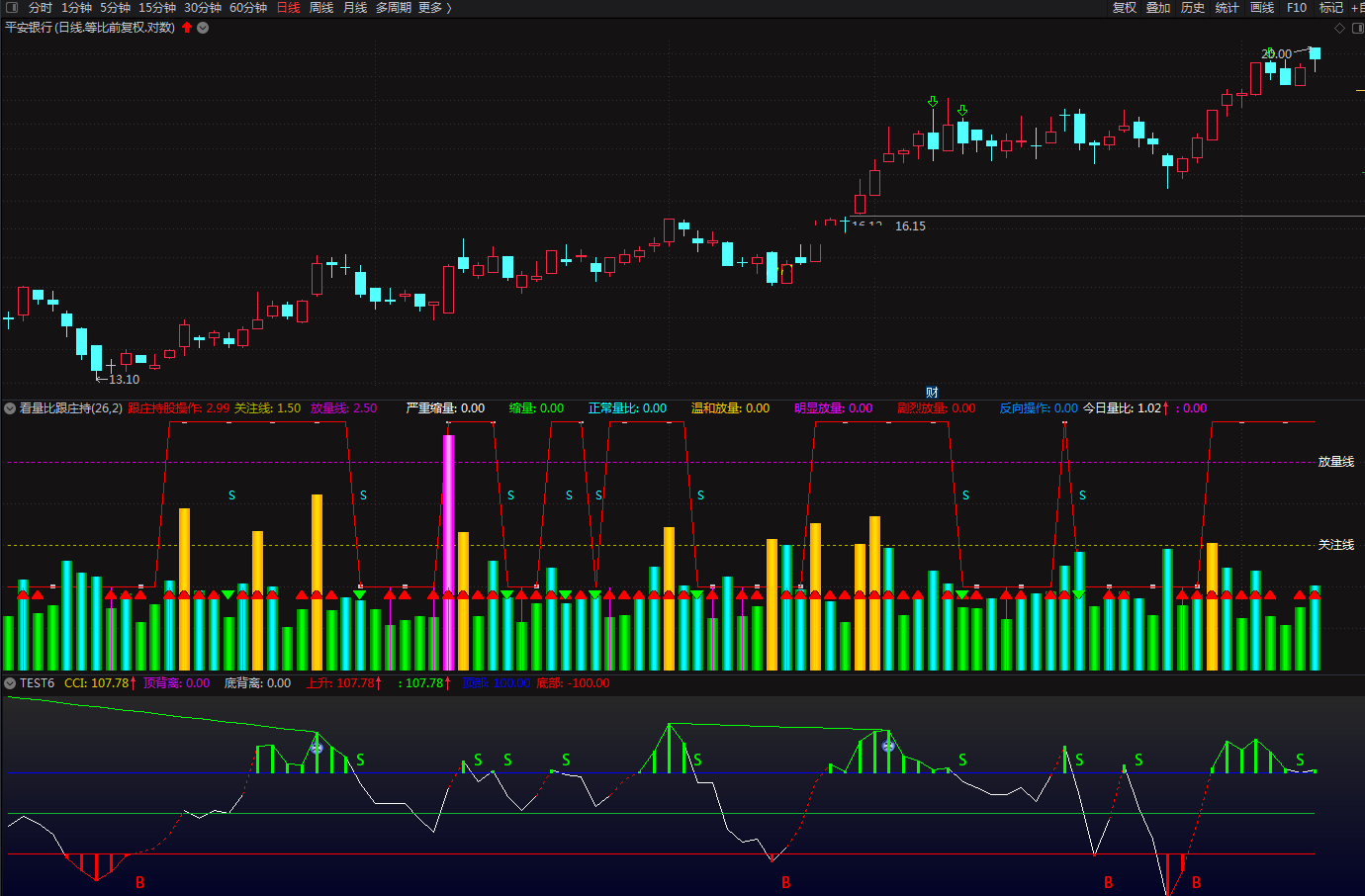Open the F10 company info
Screen dimensions: 1365x896
(x=1297, y=8)
